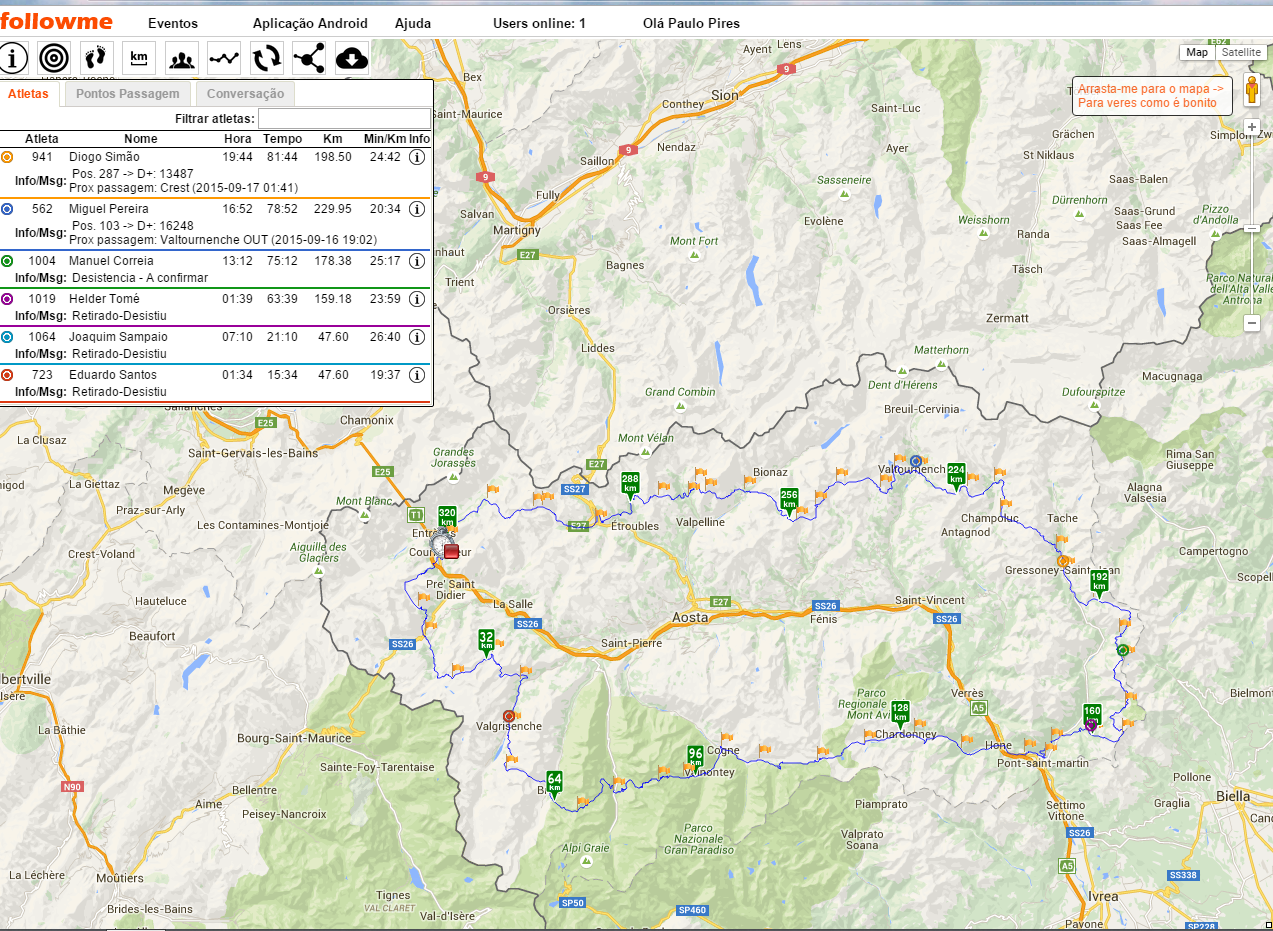Viewport: 1273px width, 931px height.
Task: Select Miguel Pereira's blue marker radio
Action: tap(7, 209)
